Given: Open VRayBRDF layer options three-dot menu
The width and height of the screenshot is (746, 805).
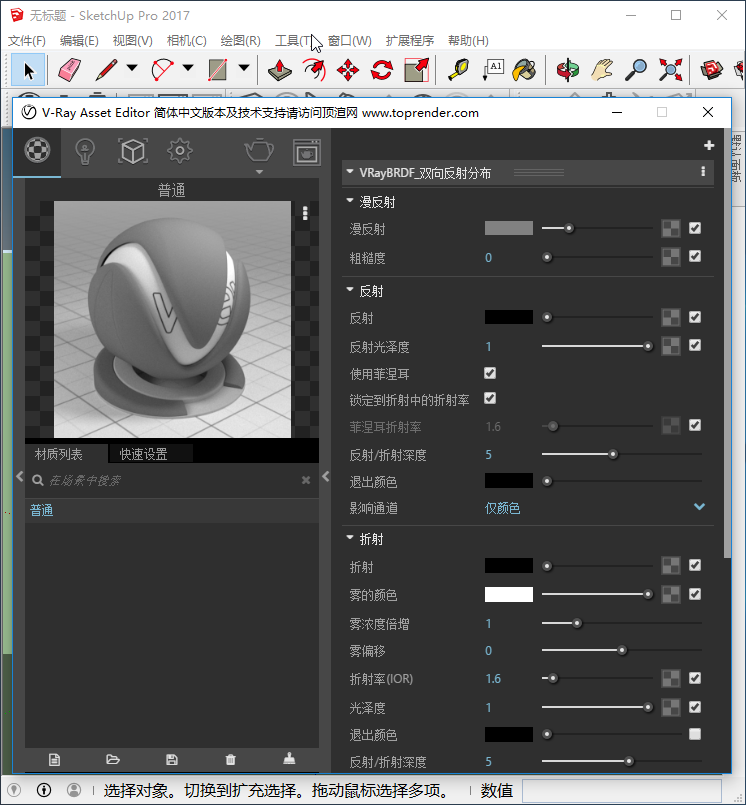Looking at the screenshot, I should coord(703,171).
